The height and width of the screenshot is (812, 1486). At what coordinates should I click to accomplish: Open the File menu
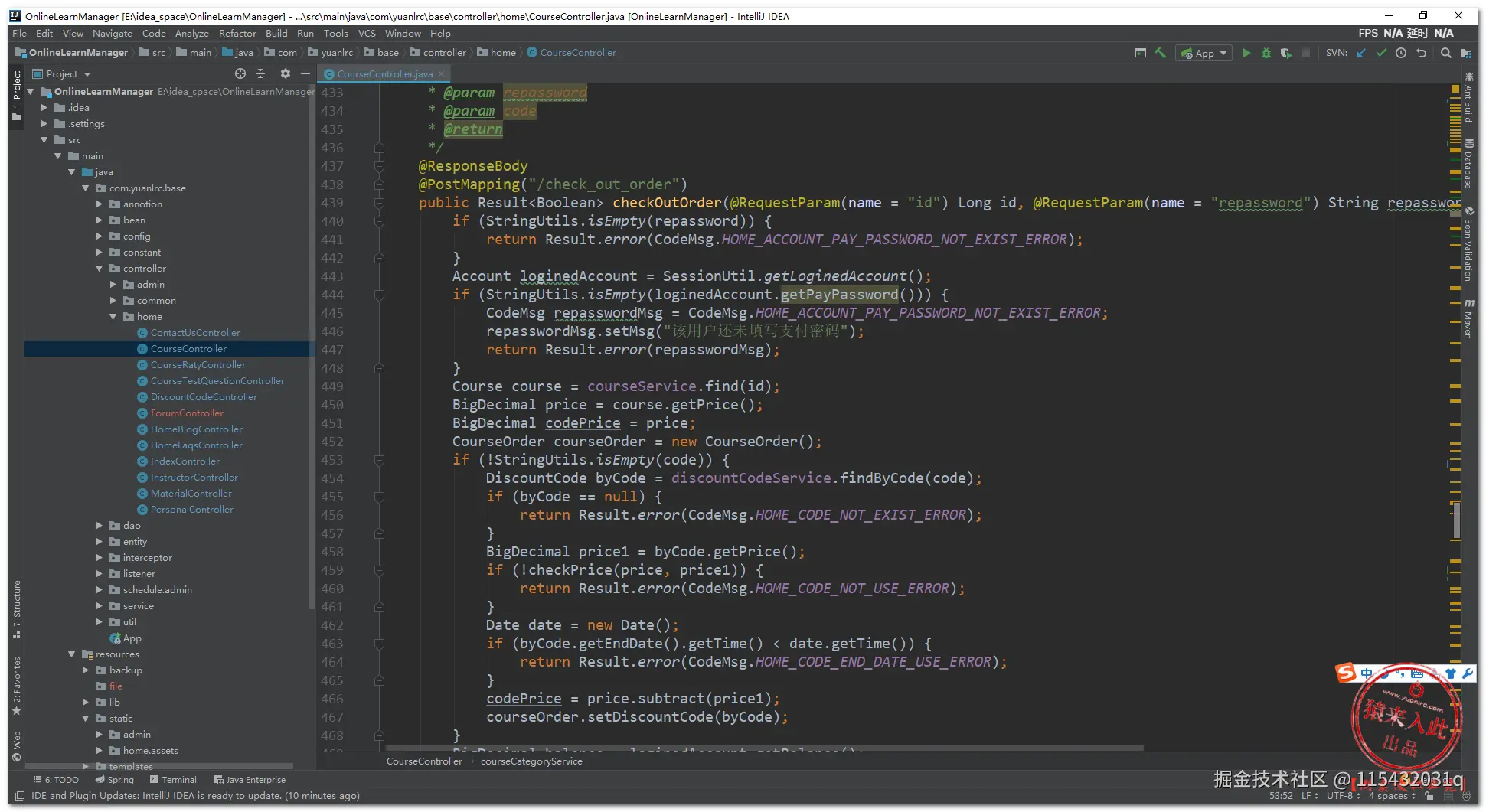19,34
